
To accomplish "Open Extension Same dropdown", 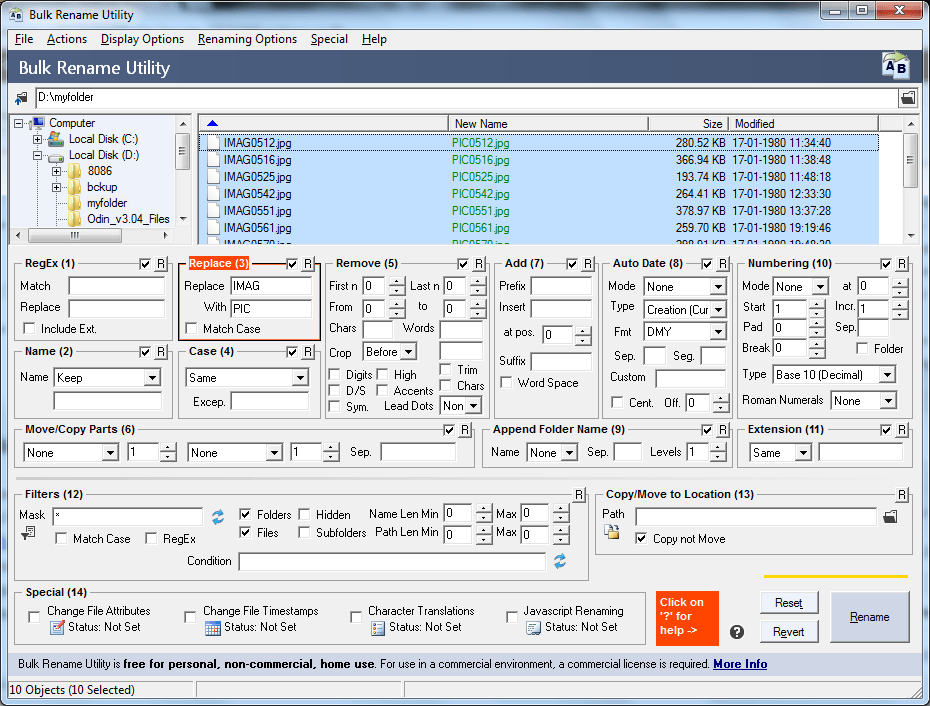I will [803, 453].
